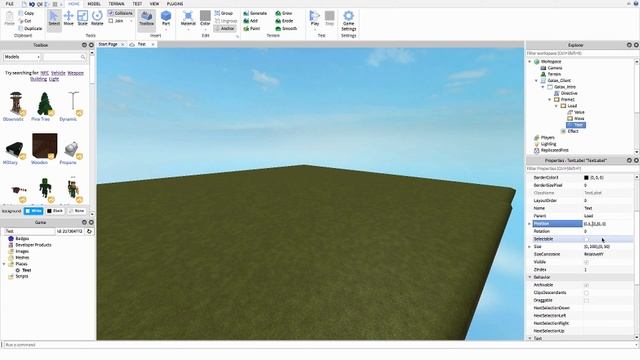The image size is (640, 360).
Task: Toggle the Archivable property checkbox
Action: click(586, 285)
